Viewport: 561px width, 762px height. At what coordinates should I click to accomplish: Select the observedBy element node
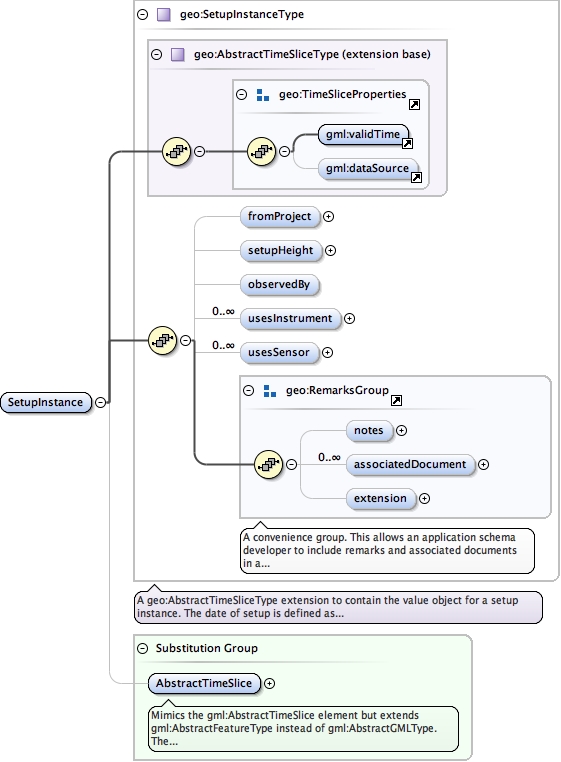pyautogui.click(x=280, y=285)
